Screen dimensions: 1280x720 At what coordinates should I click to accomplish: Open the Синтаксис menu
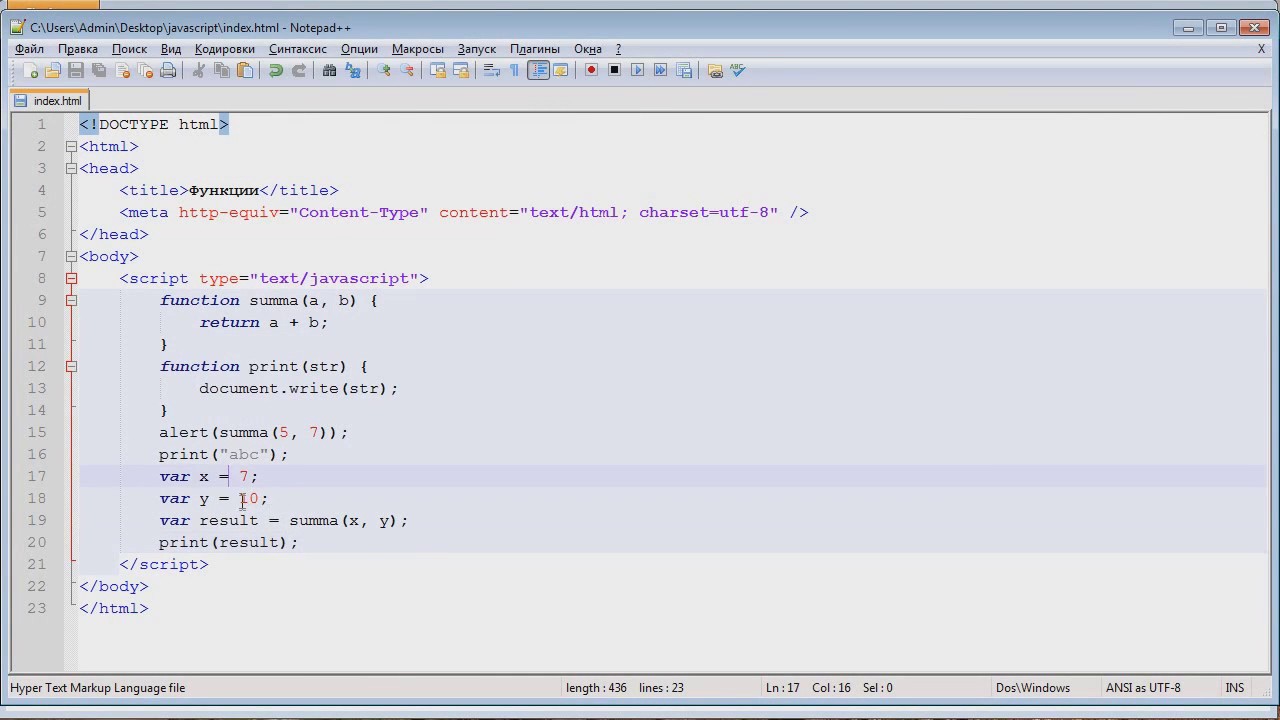click(x=298, y=48)
